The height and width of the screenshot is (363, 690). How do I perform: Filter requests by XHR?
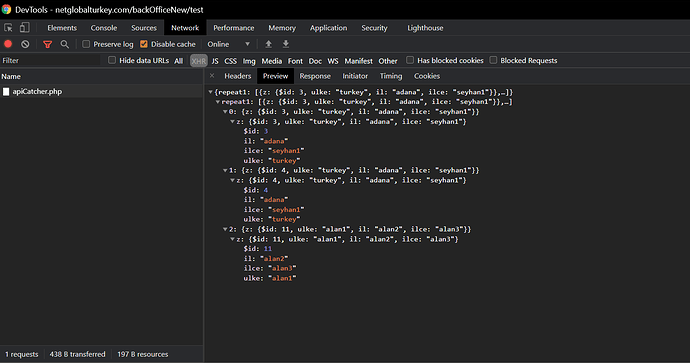coord(198,61)
